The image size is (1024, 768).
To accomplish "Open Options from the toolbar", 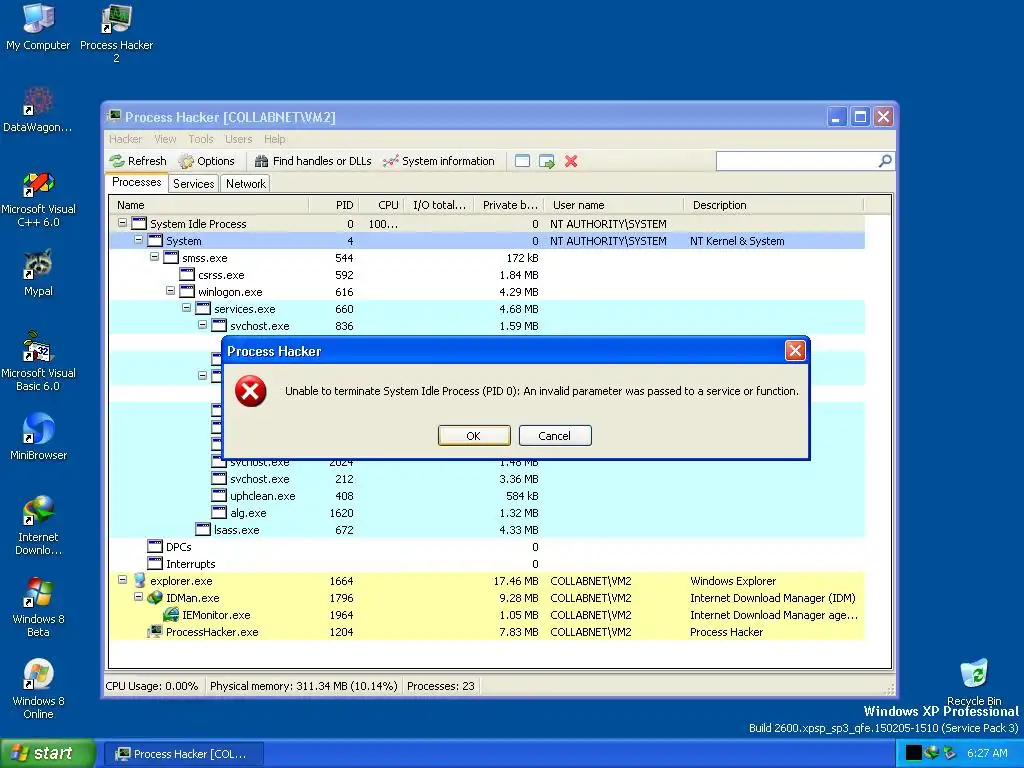I will pos(206,161).
